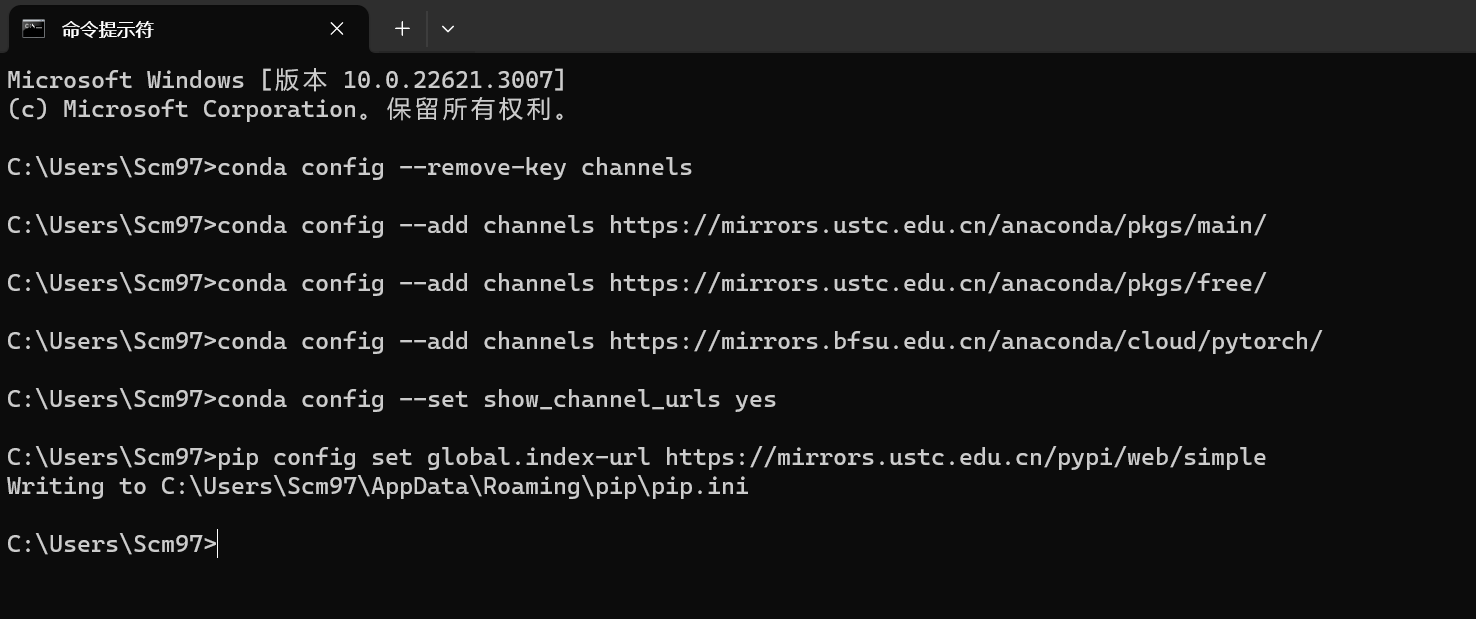
Task: Click the ustc anaconda pkgs/free URL
Action: click(937, 284)
